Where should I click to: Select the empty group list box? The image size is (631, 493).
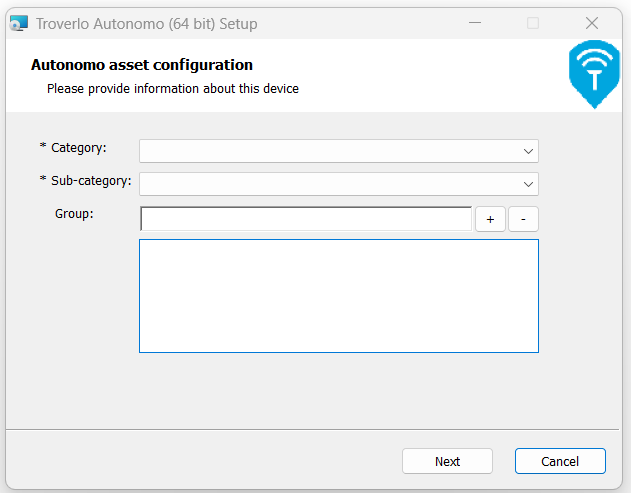[339, 296]
